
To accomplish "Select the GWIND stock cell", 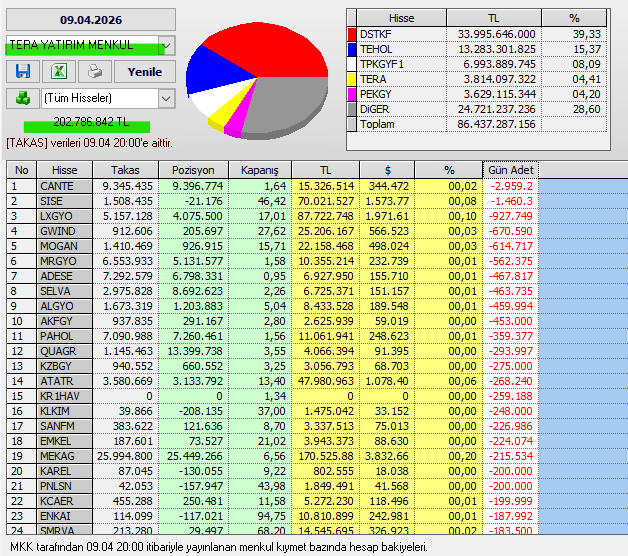I will tap(64, 231).
